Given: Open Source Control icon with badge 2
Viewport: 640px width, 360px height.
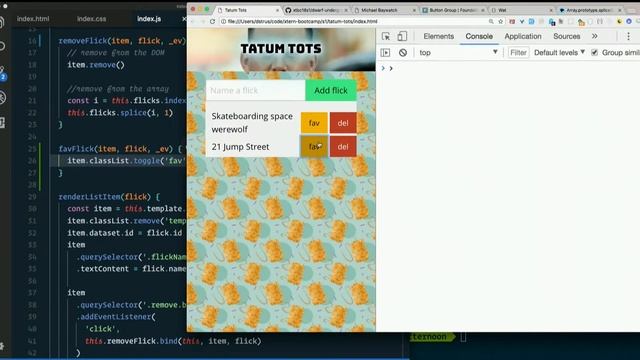Looking at the screenshot, I should (x=2, y=73).
